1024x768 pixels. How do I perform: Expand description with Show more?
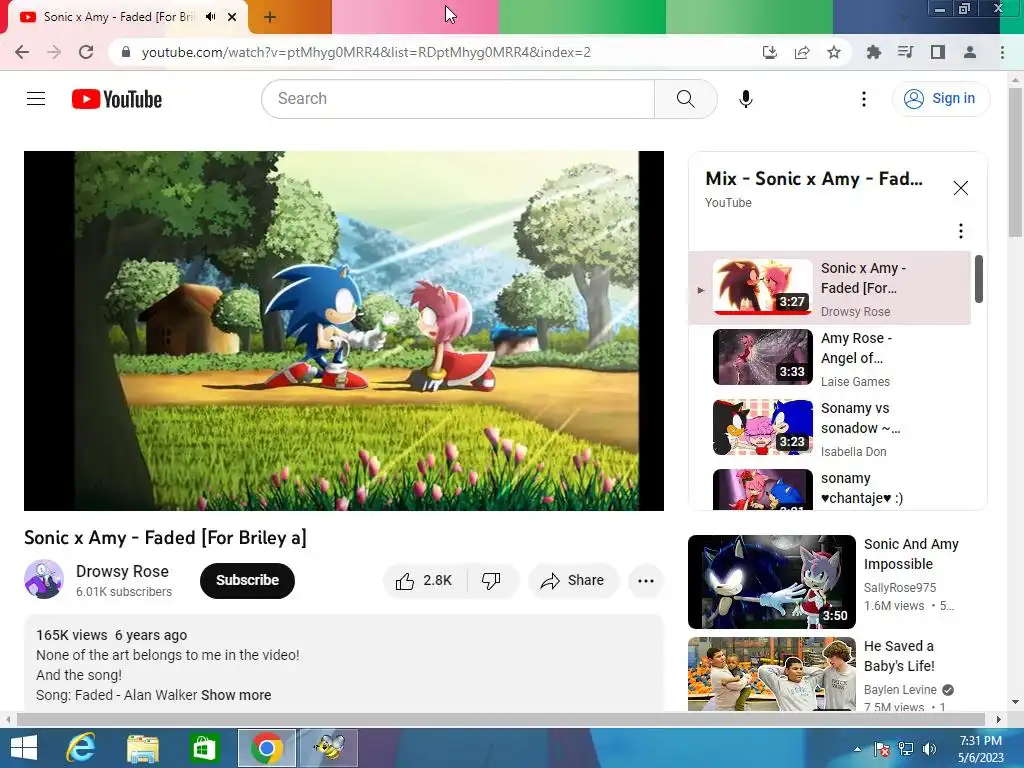tap(236, 695)
